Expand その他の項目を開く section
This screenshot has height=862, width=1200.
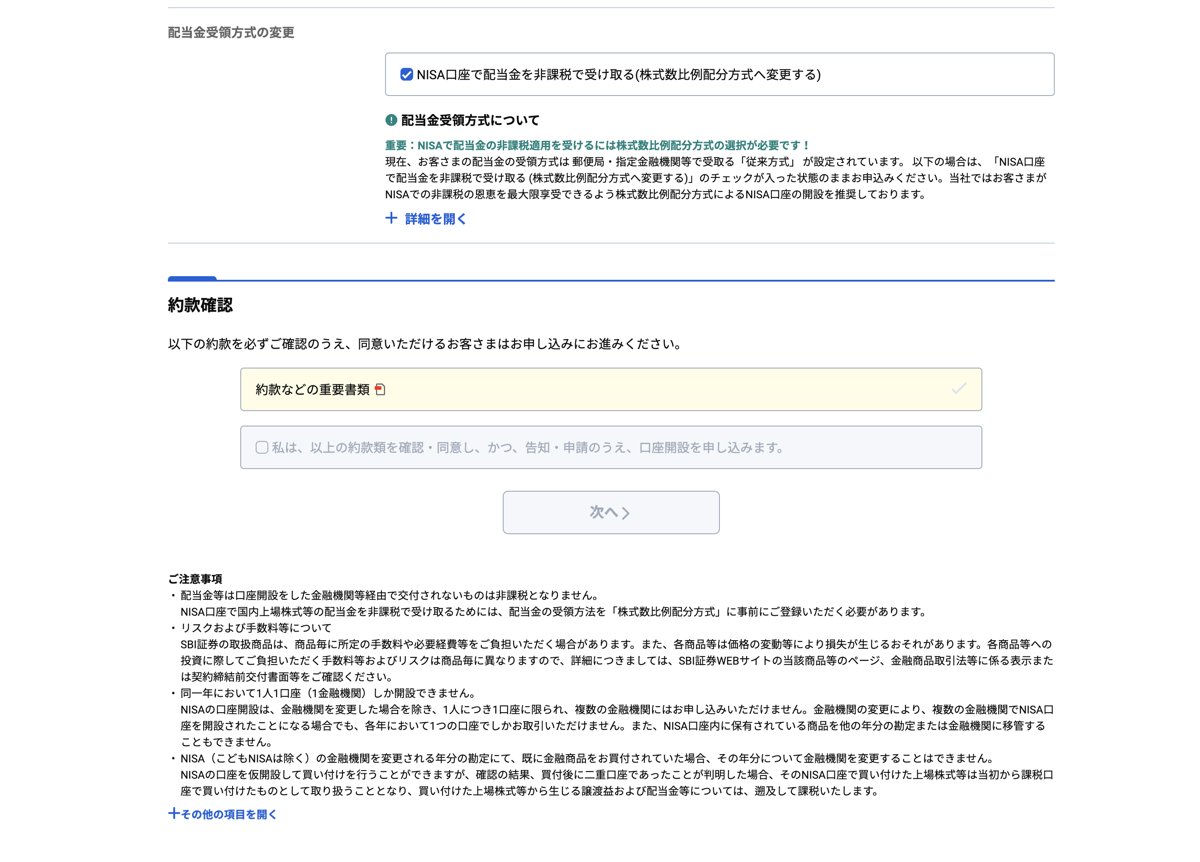tap(223, 814)
